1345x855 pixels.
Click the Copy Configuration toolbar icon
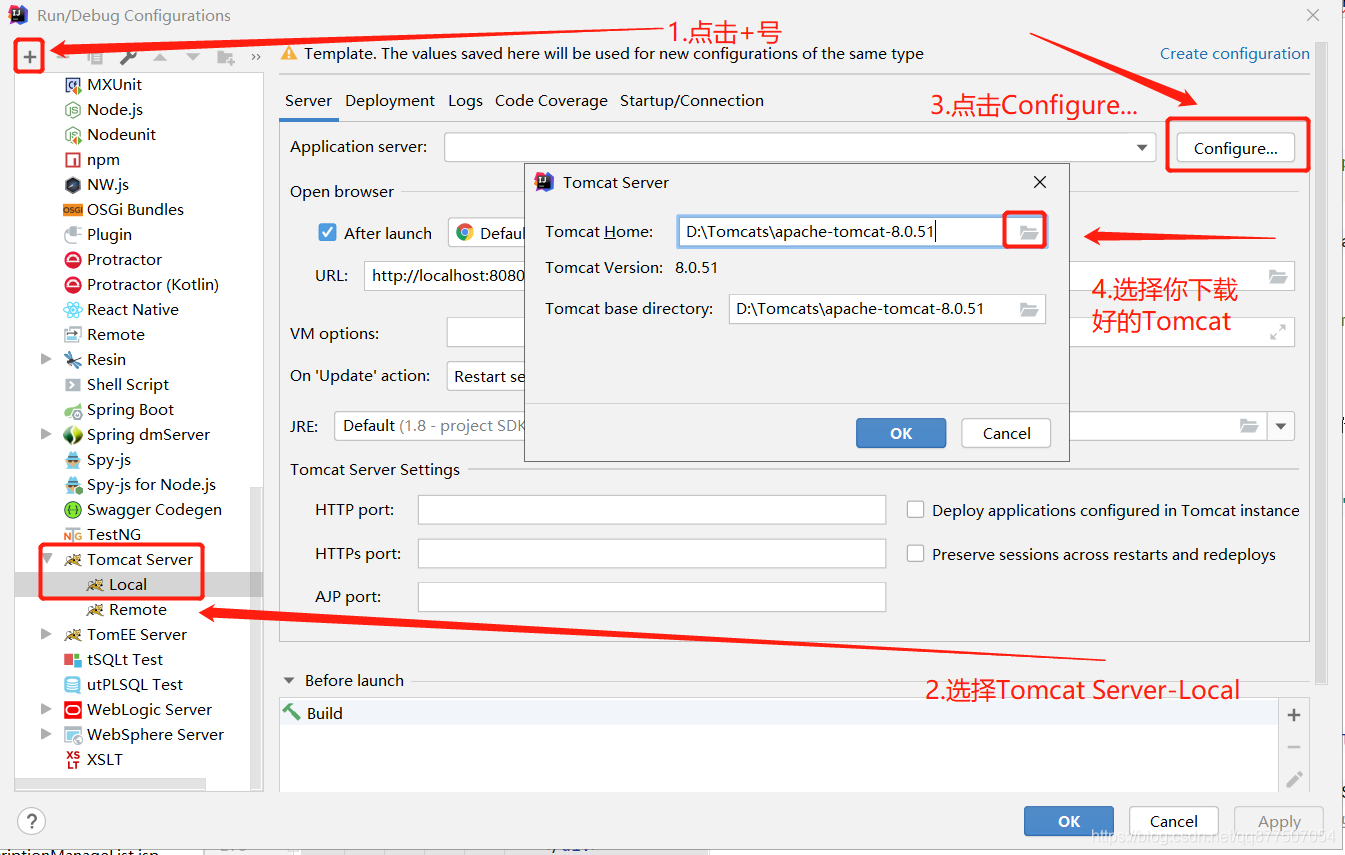(x=95, y=57)
